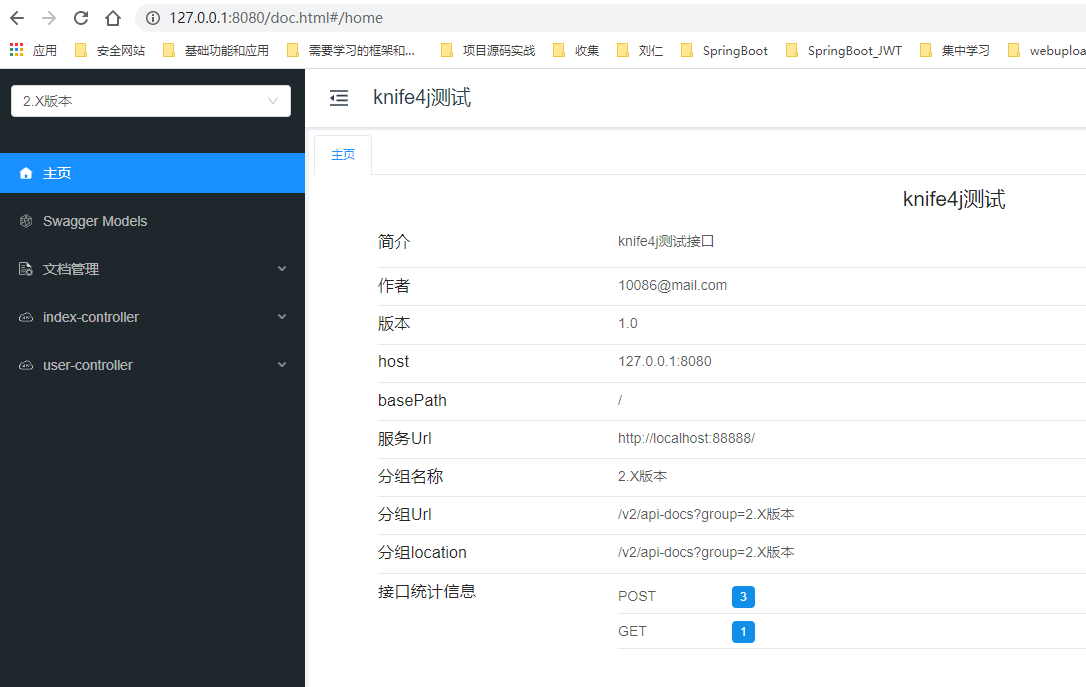Click the POST method label
This screenshot has height=687, width=1086.
pyautogui.click(x=637, y=596)
